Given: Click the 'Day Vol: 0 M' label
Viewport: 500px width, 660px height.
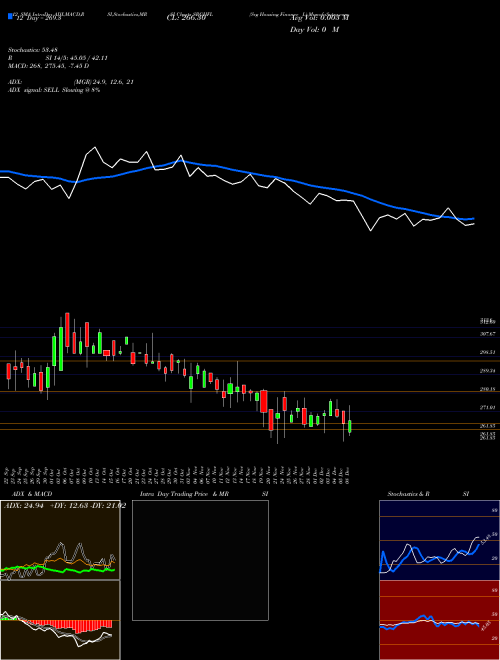Looking at the screenshot, I should 314,30.
